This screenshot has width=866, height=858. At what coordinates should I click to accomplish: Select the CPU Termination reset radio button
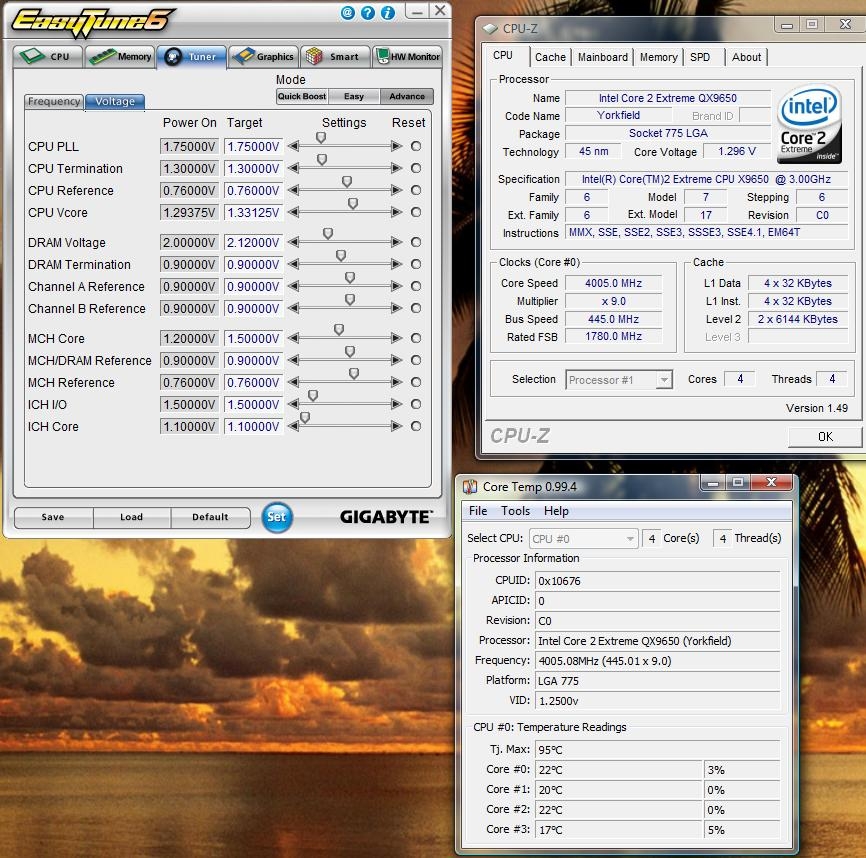coord(416,168)
